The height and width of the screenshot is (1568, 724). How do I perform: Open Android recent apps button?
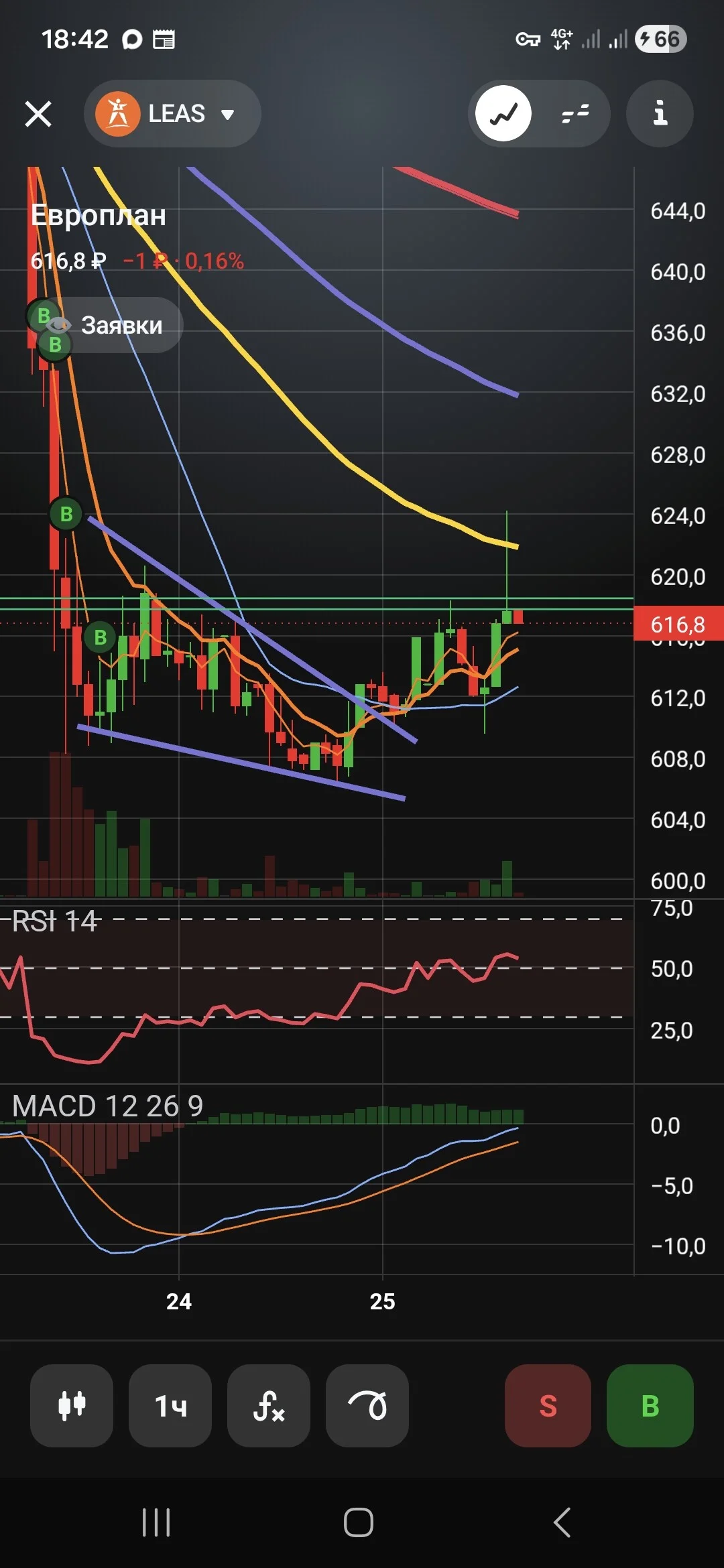tap(156, 1522)
